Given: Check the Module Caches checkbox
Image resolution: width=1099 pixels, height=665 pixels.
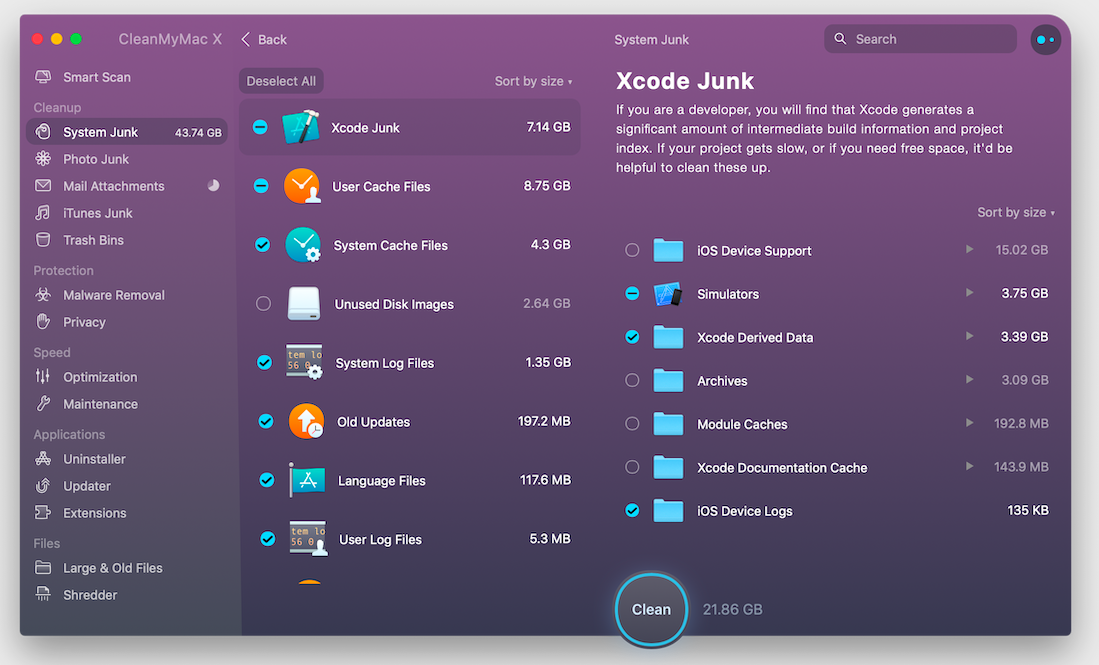Looking at the screenshot, I should [x=632, y=424].
